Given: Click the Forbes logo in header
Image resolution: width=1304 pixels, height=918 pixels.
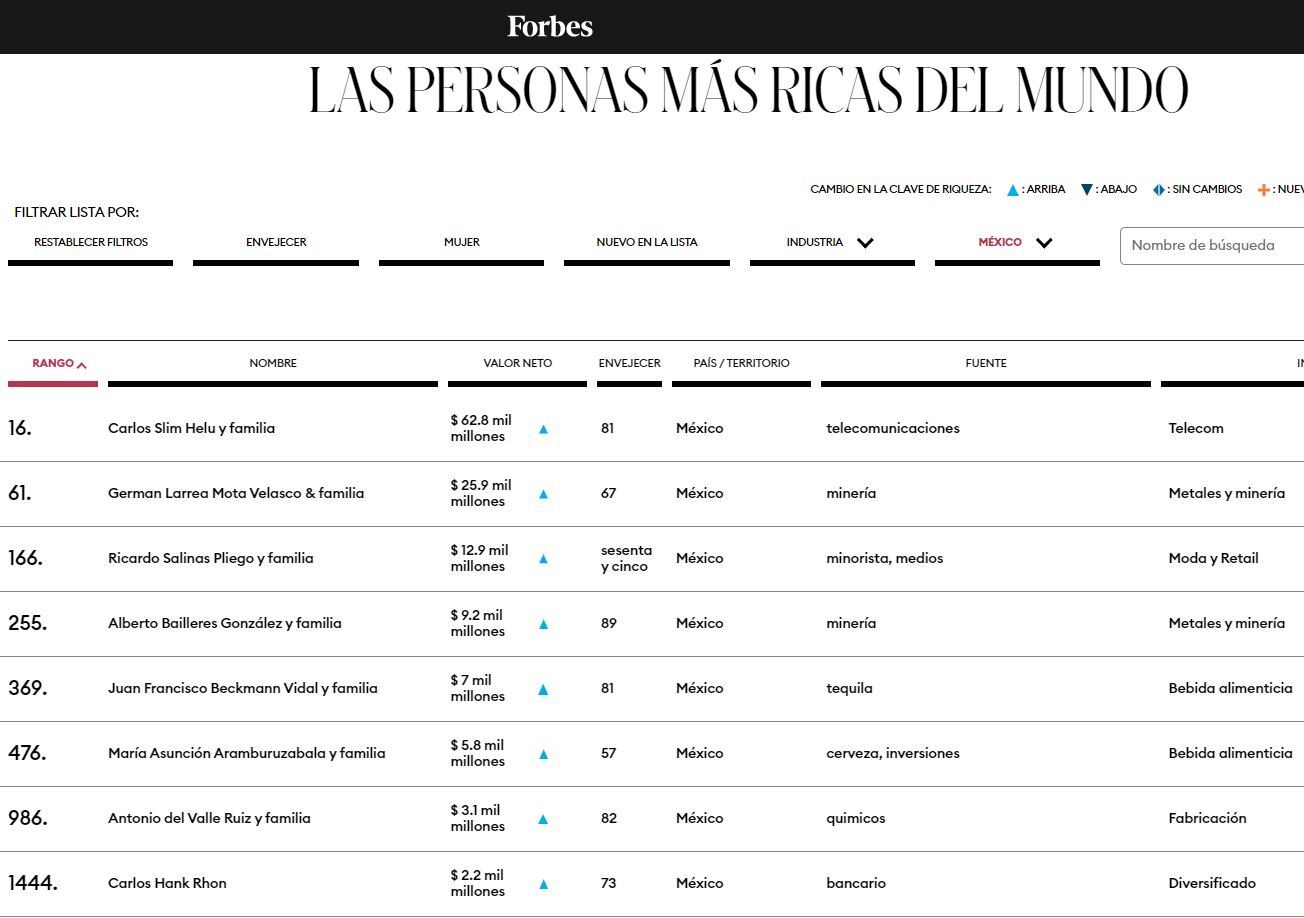Looking at the screenshot, I should (550, 26).
